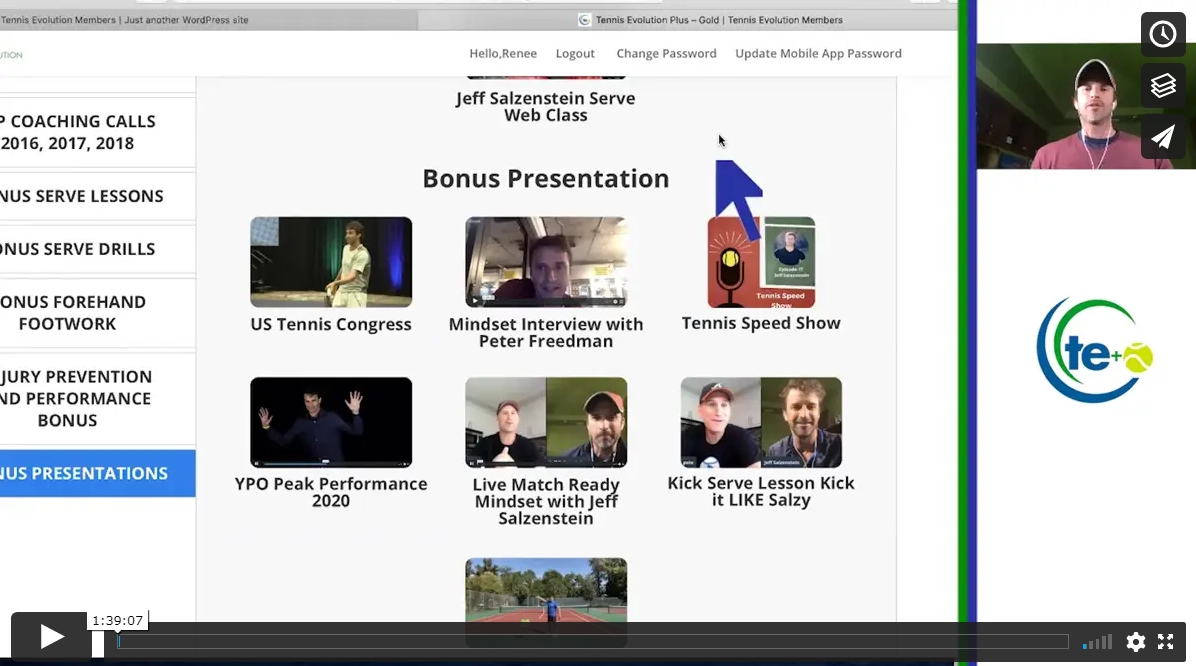1196x666 pixels.
Task: Open the video settings gear
Action: (1136, 642)
